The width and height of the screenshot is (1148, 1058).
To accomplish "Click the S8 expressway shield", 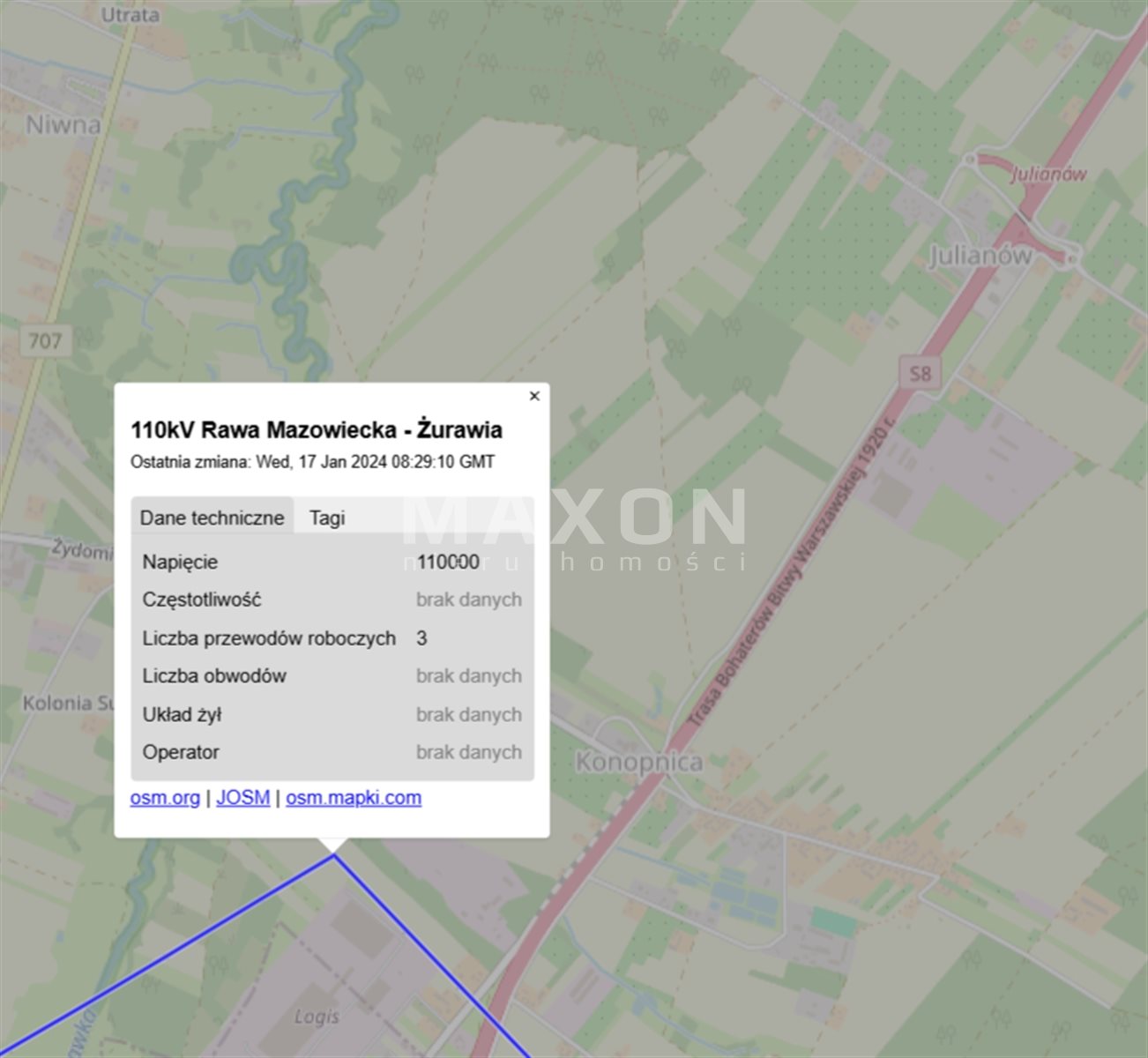I will [920, 372].
